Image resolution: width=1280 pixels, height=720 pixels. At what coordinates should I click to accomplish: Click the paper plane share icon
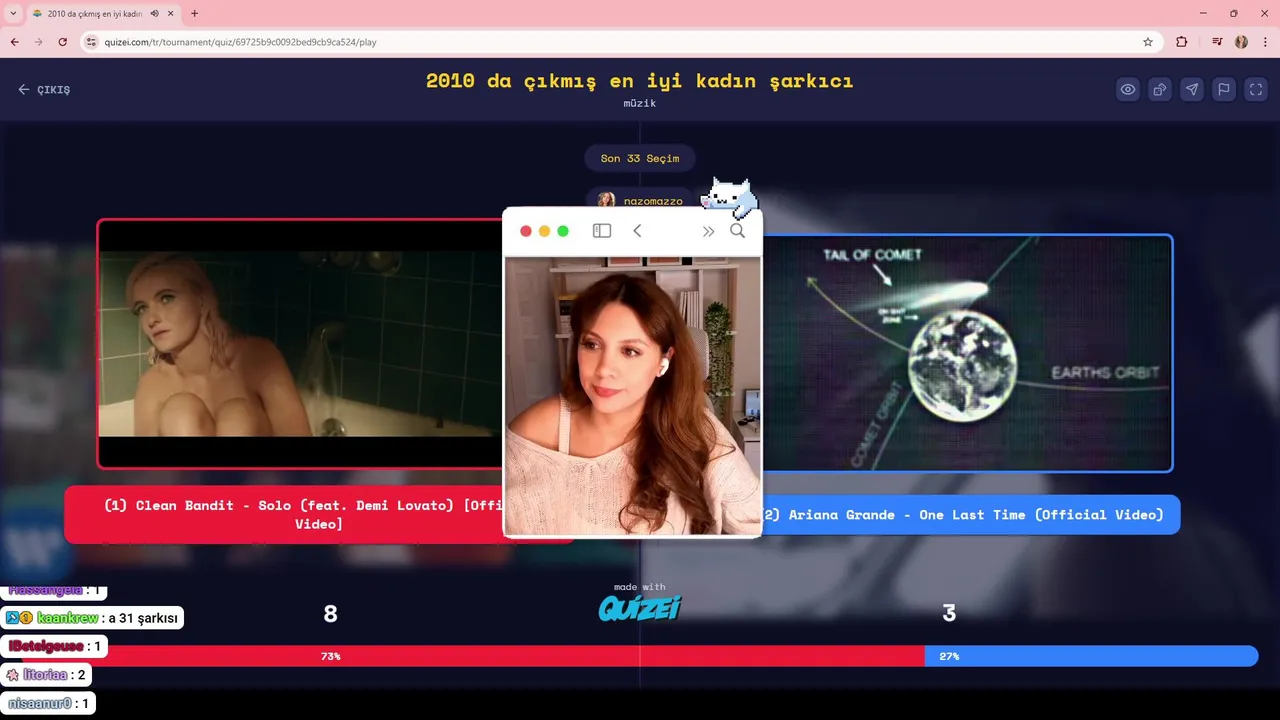tap(1192, 89)
